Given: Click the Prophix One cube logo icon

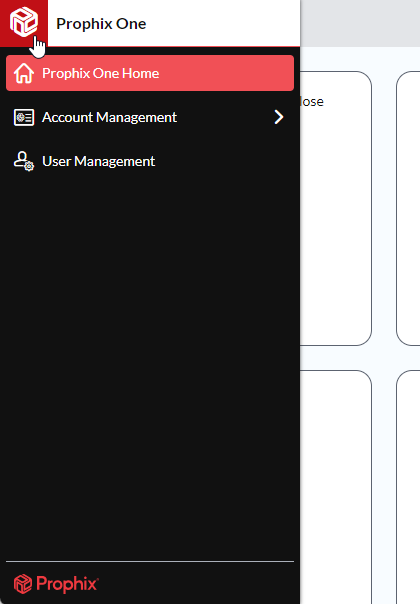Looking at the screenshot, I should 24,22.
